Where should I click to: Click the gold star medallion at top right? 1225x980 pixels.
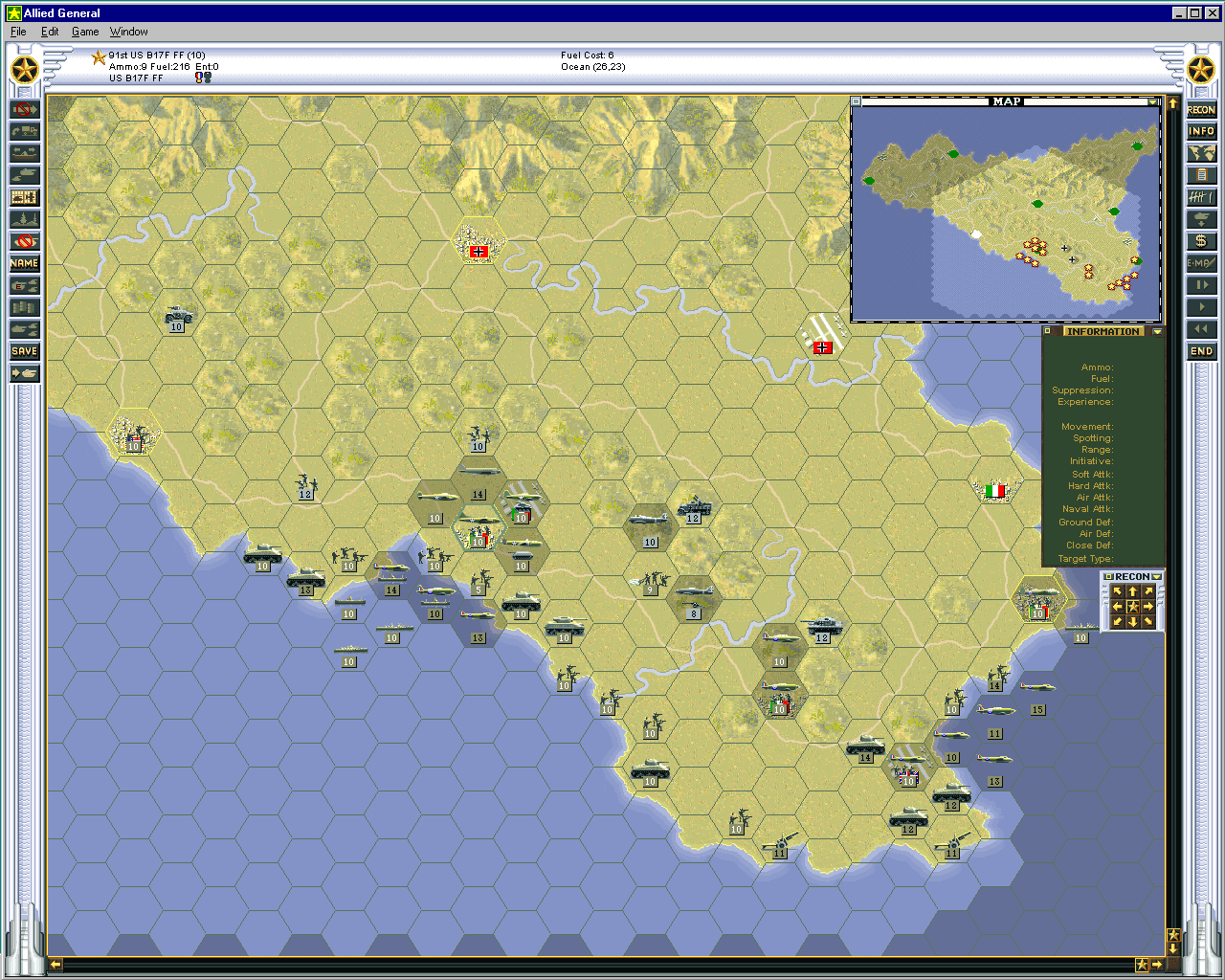click(1201, 70)
